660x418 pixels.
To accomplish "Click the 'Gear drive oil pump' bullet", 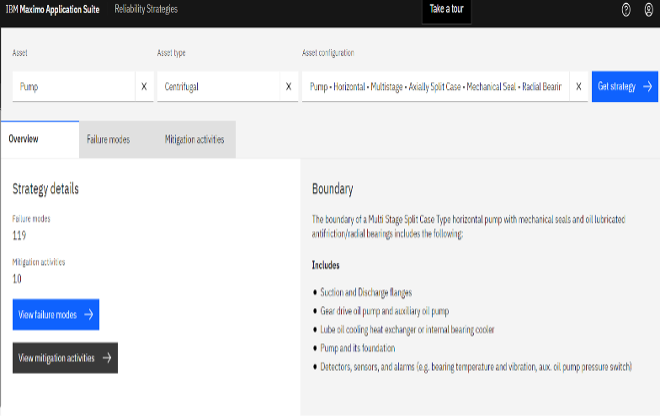I will pos(384,311).
